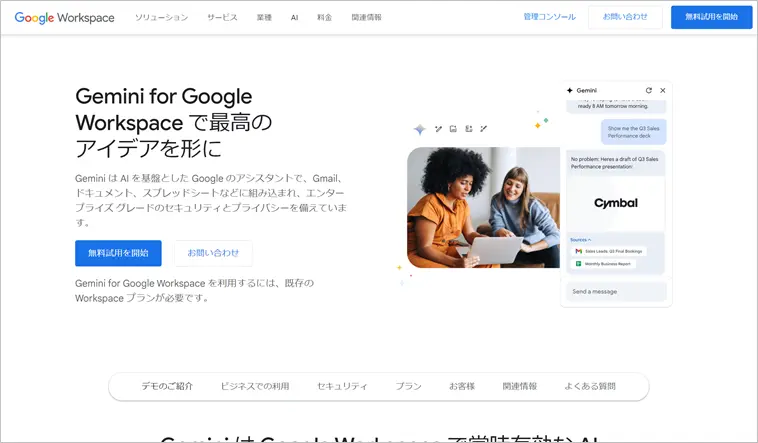The image size is (758, 443).
Task: Select the AI item in top navigation
Action: tap(294, 17)
